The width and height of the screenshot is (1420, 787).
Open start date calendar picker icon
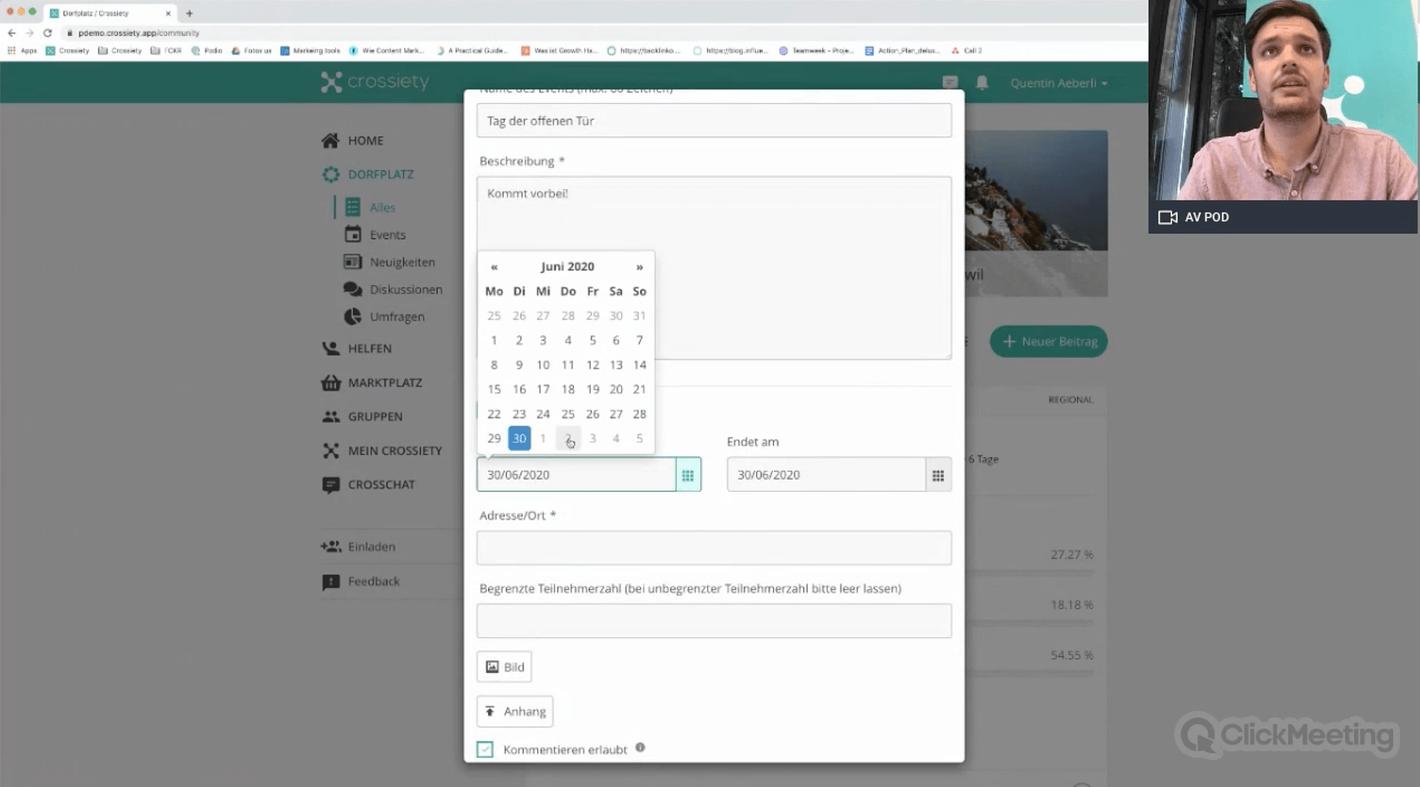[x=688, y=475]
